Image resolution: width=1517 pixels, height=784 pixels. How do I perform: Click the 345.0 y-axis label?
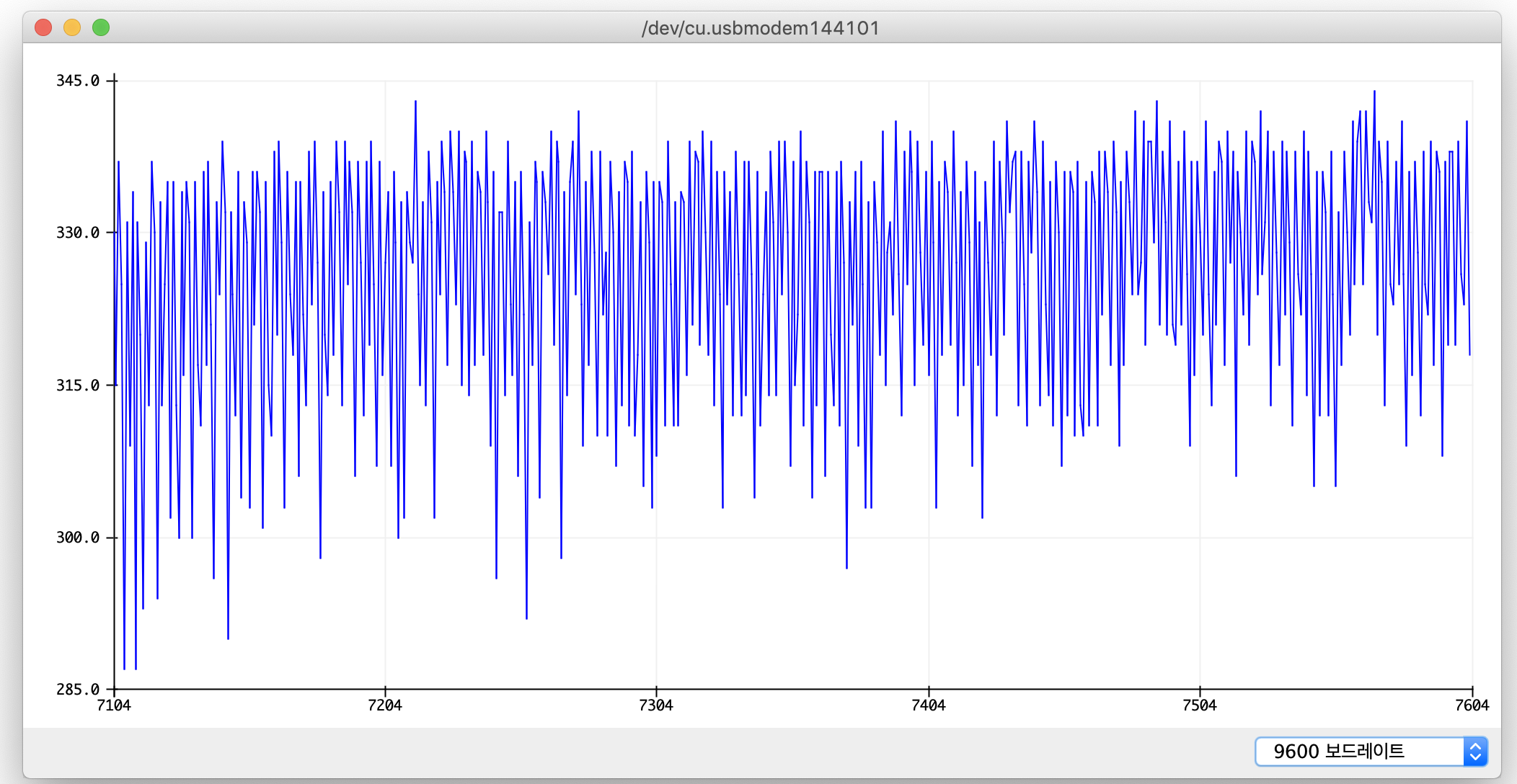click(78, 81)
